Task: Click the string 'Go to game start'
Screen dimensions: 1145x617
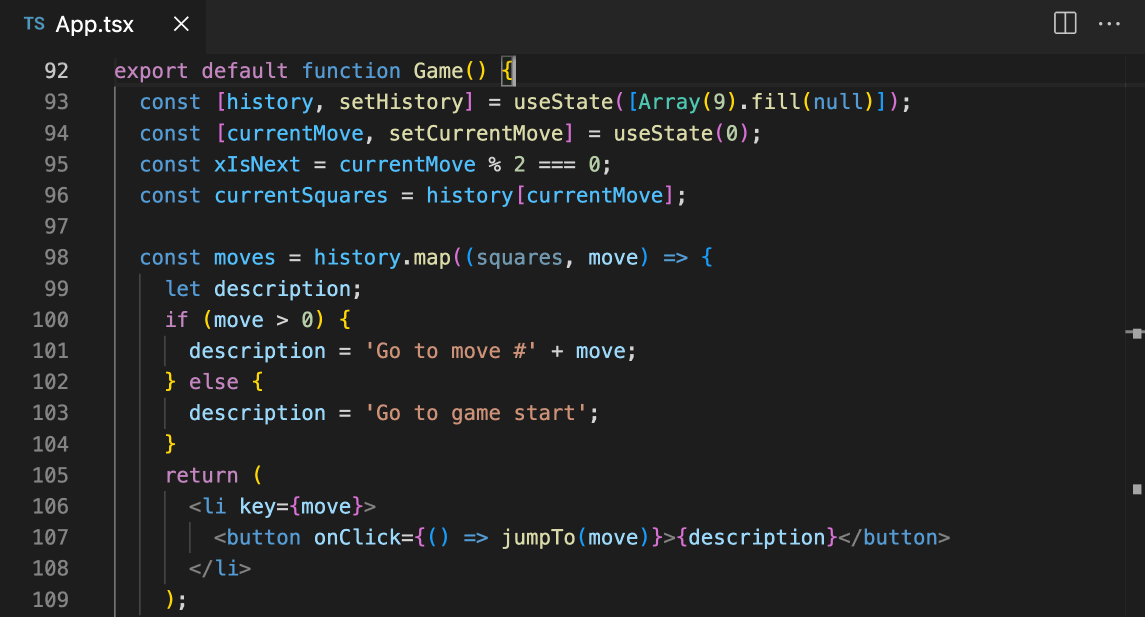Action: tap(476, 412)
